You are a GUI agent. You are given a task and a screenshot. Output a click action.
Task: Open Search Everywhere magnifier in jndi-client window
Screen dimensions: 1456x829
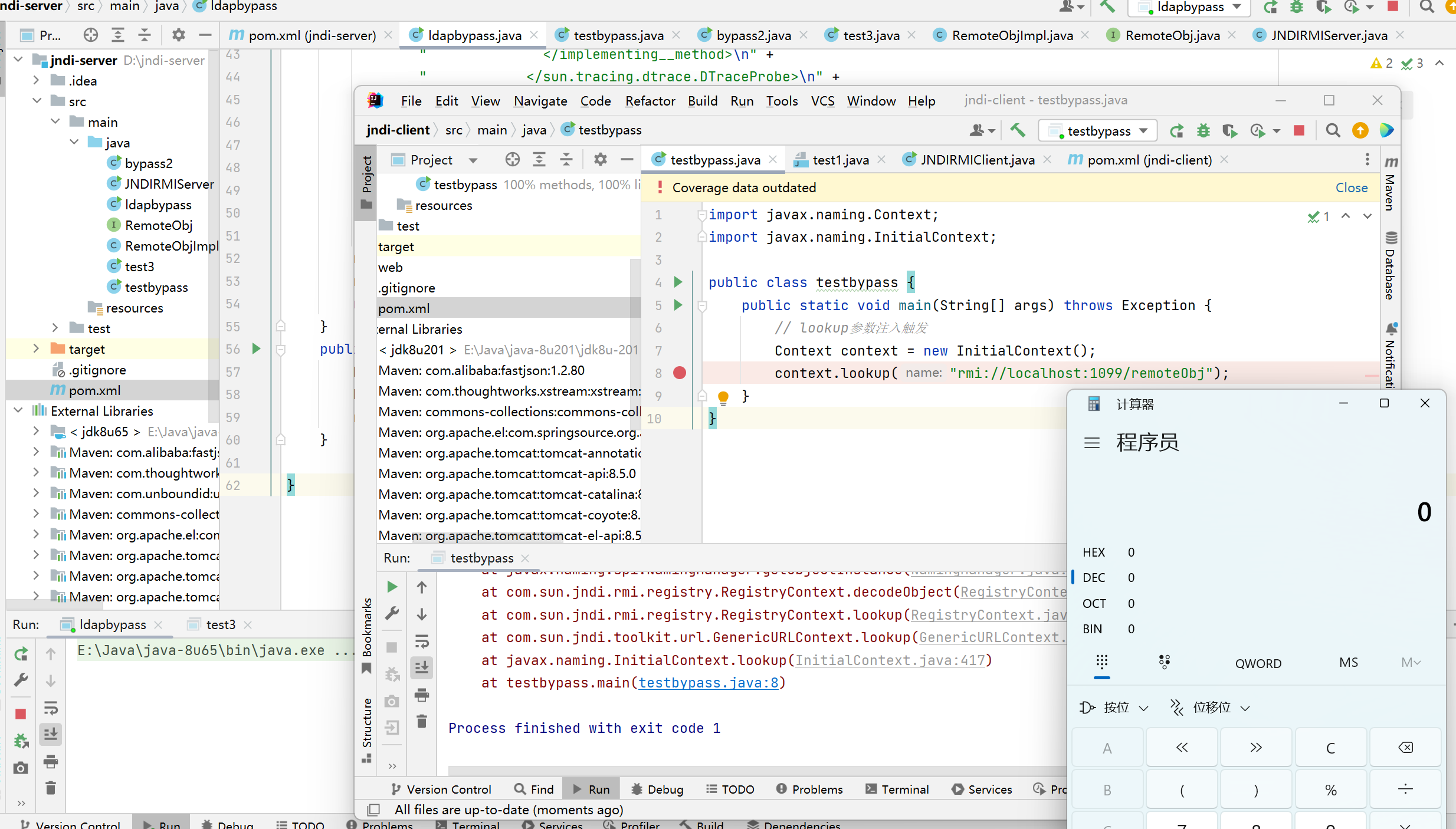1333,130
